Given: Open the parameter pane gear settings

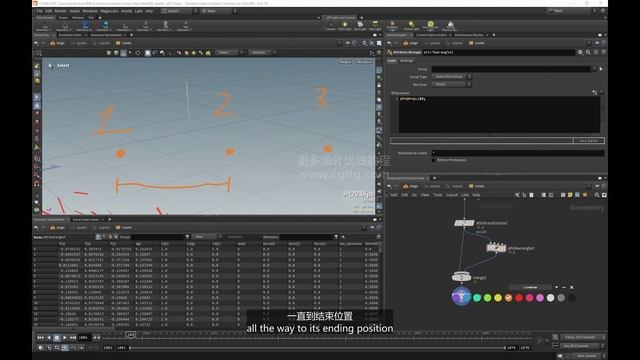Looking at the screenshot, I should click(580, 52).
